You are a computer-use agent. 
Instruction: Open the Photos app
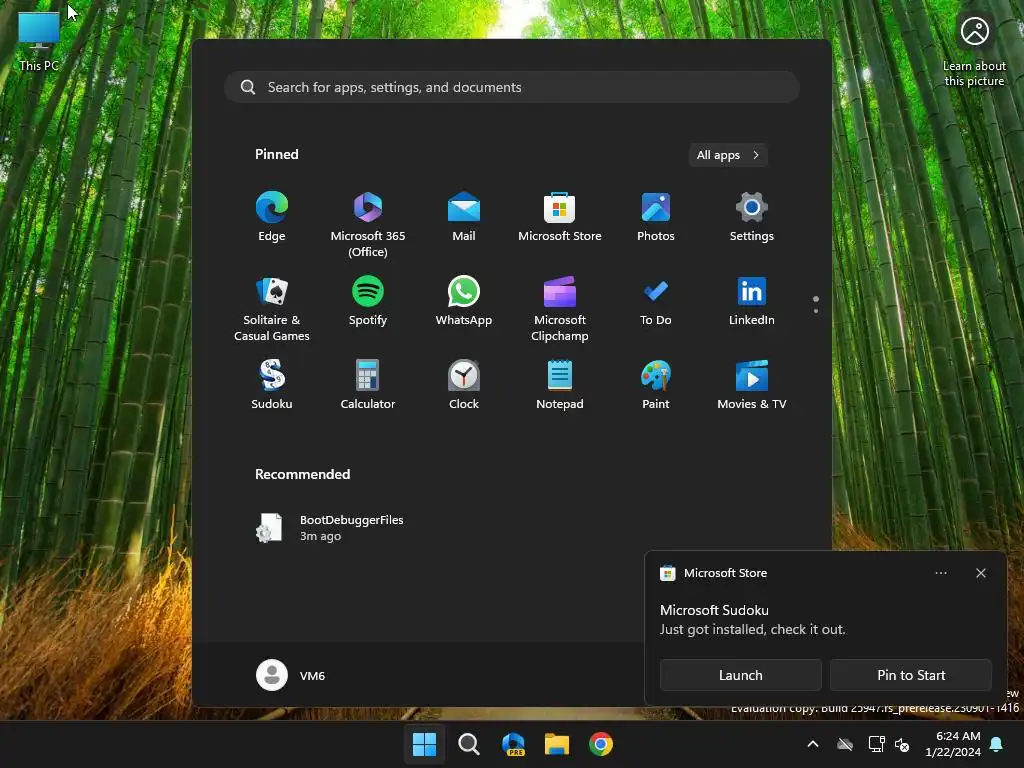point(656,217)
